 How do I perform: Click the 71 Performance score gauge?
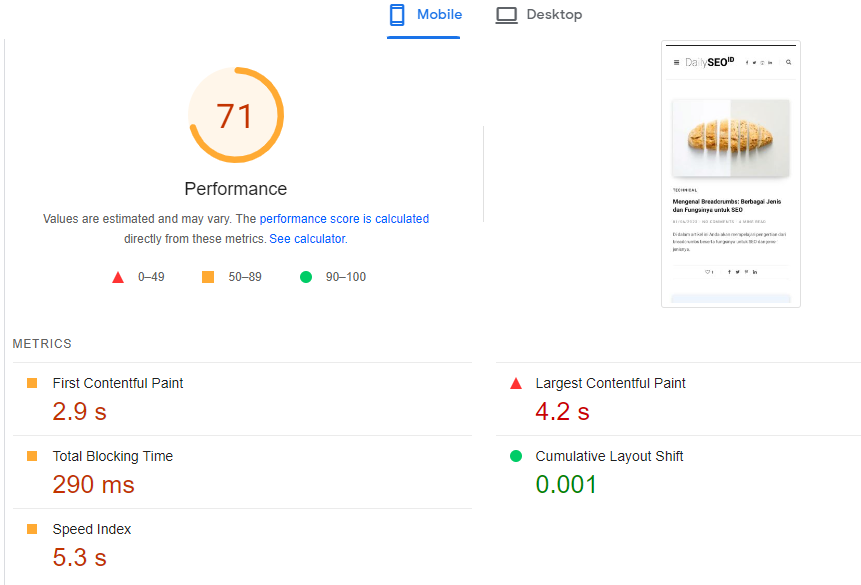236,115
